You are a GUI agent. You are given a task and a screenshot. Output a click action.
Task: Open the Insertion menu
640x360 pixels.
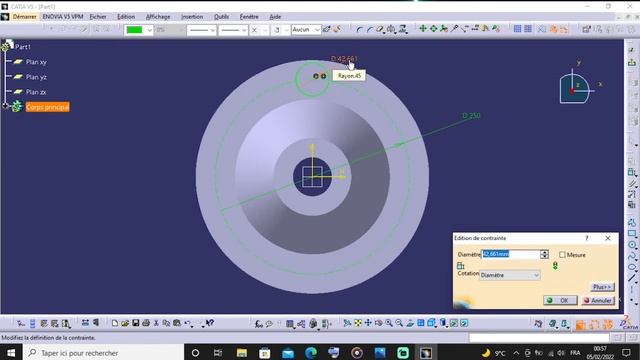click(192, 17)
